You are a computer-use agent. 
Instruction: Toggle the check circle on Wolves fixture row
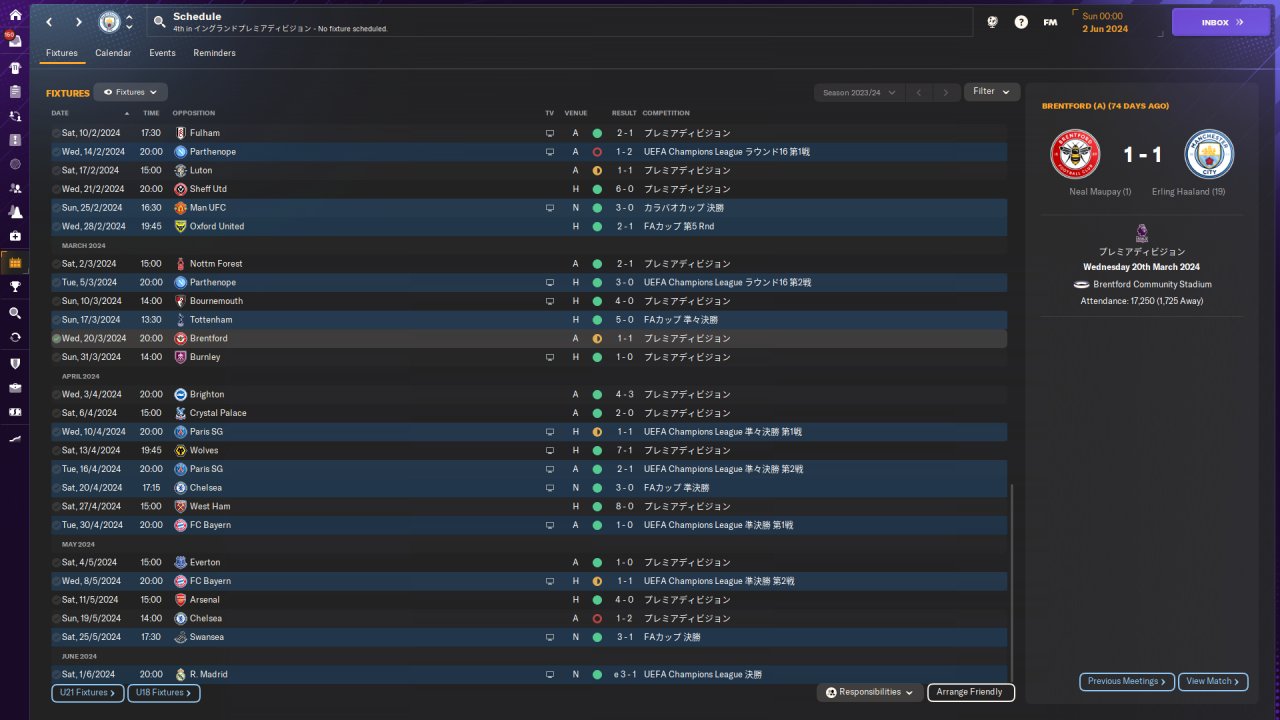click(x=56, y=451)
